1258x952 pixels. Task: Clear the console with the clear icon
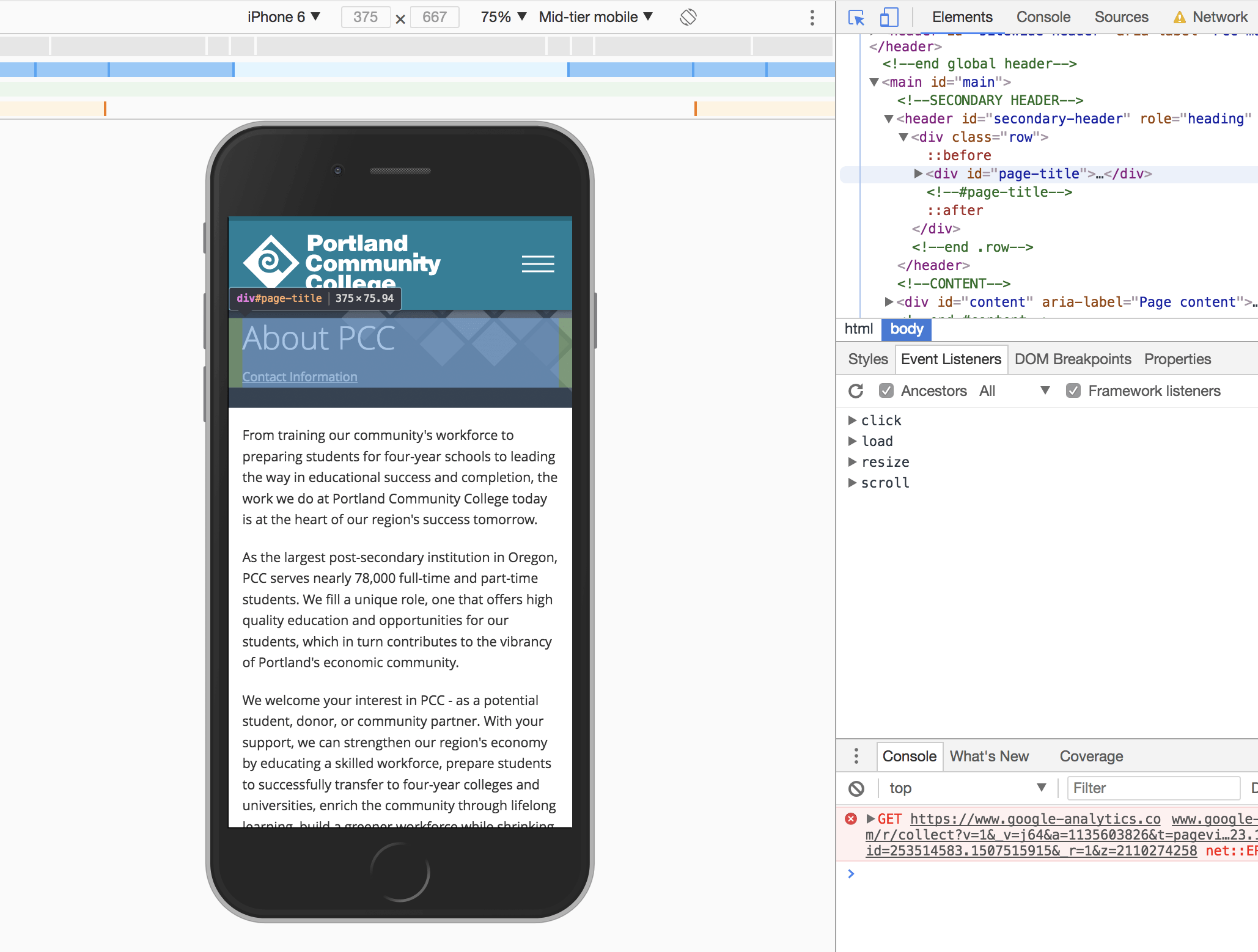[x=856, y=788]
